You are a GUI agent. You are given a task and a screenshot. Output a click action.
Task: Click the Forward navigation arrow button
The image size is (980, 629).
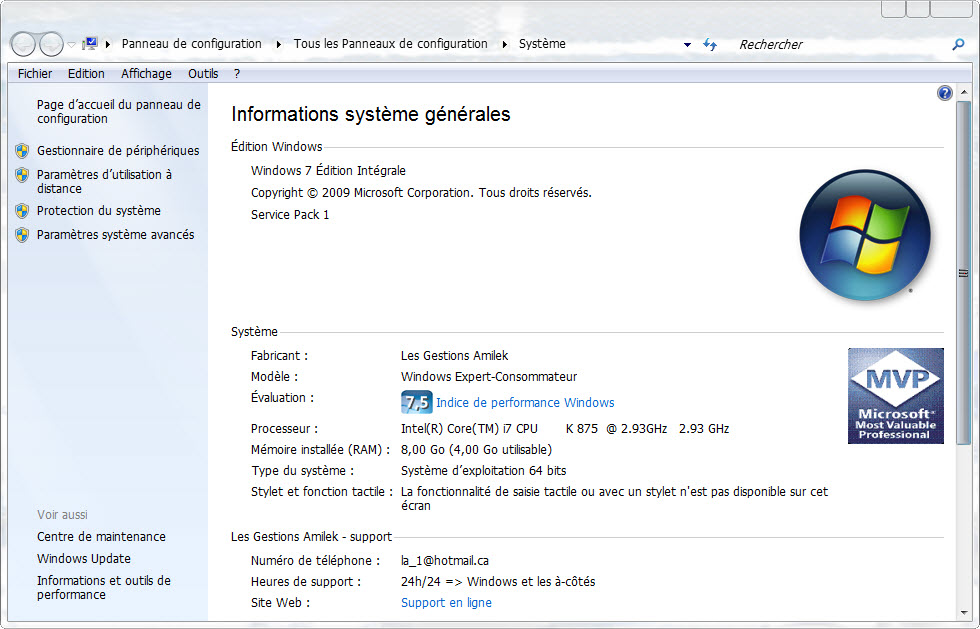[x=51, y=44]
